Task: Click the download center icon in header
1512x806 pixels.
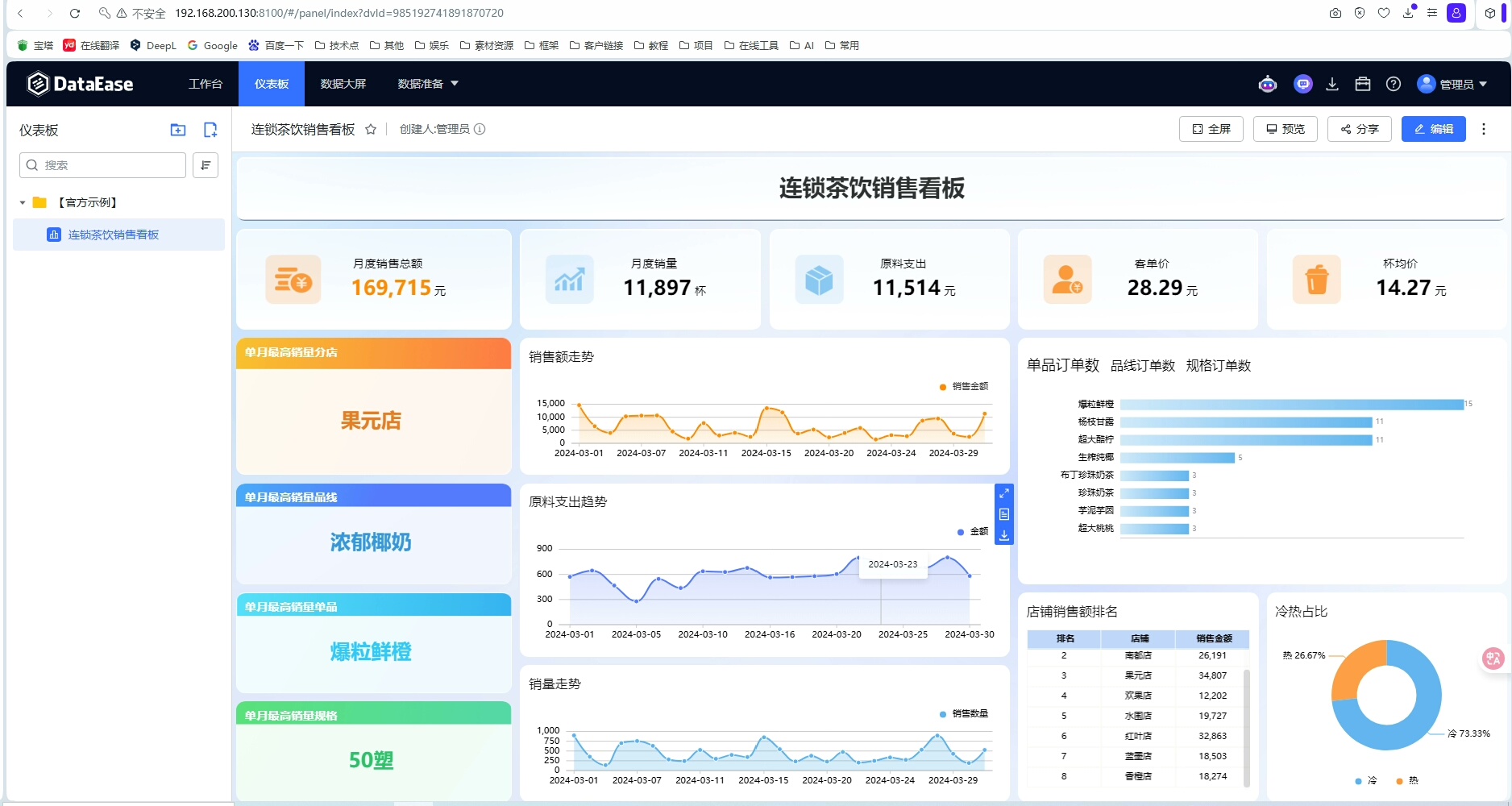Action: pos(1332,84)
